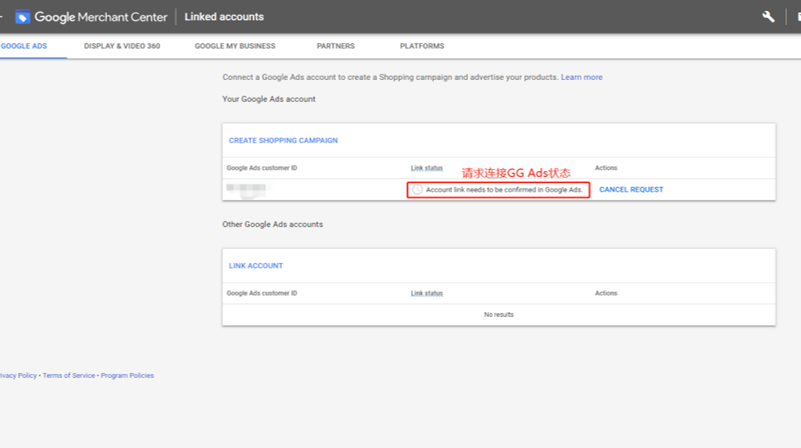
Task: Switch to the Google Ads tab
Action: pos(24,46)
